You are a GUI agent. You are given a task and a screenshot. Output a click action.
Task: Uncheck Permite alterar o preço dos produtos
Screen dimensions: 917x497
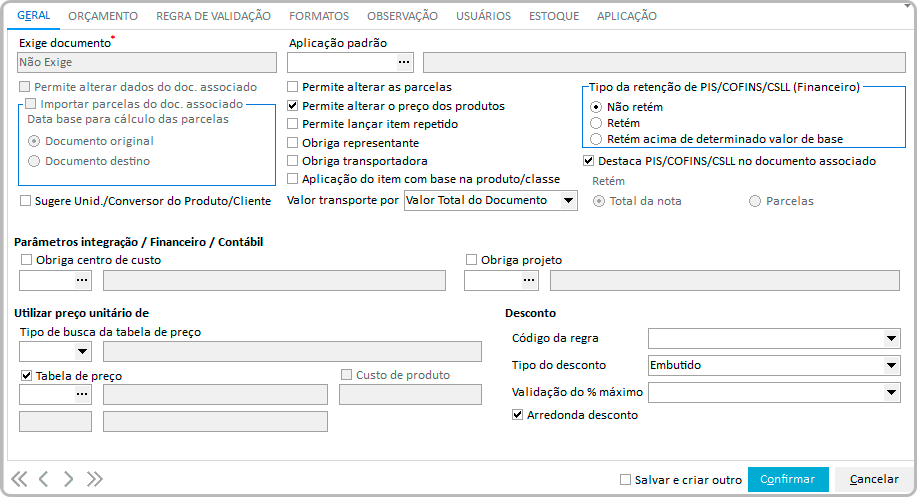(x=293, y=106)
